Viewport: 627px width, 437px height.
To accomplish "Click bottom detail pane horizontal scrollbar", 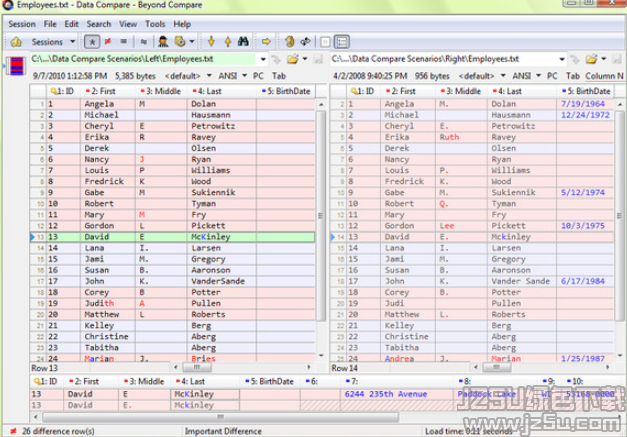I will click(220, 417).
